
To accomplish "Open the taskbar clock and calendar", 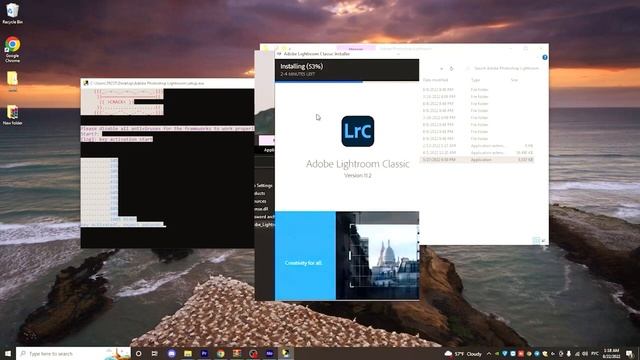I will pyautogui.click(x=611, y=353).
